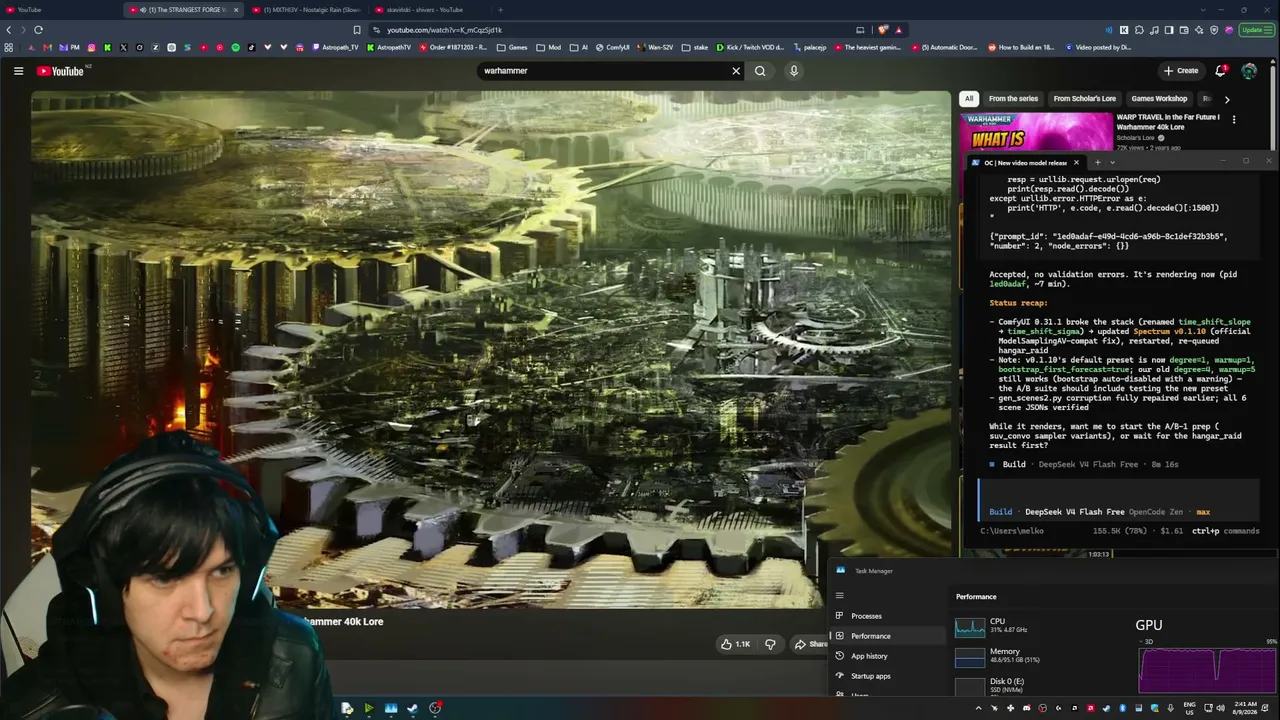Image resolution: width=1280 pixels, height=720 pixels.
Task: Switch to the MXTHI3V Nostalgic Rain tab
Action: (305, 10)
